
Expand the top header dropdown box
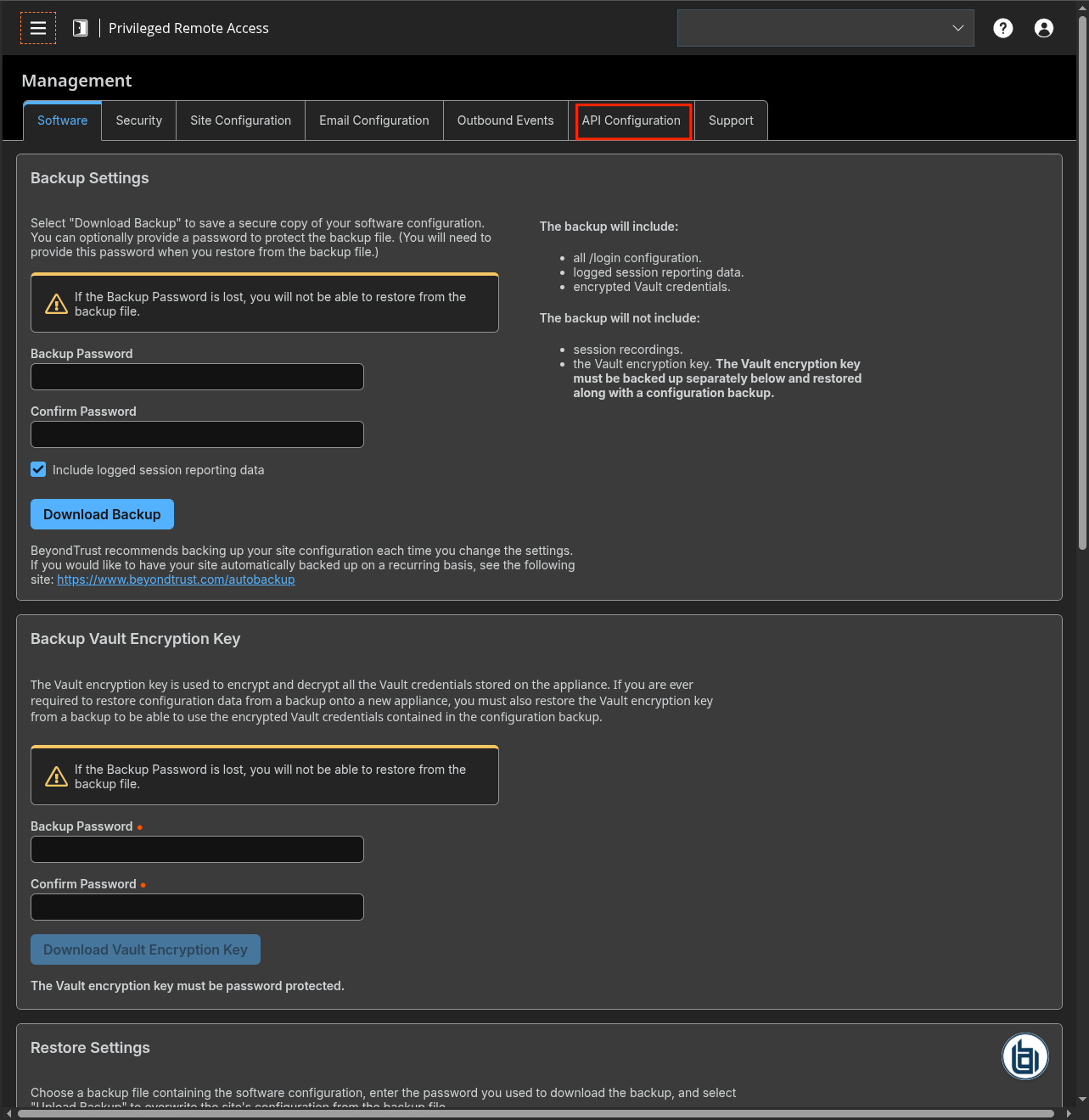pyautogui.click(x=825, y=28)
